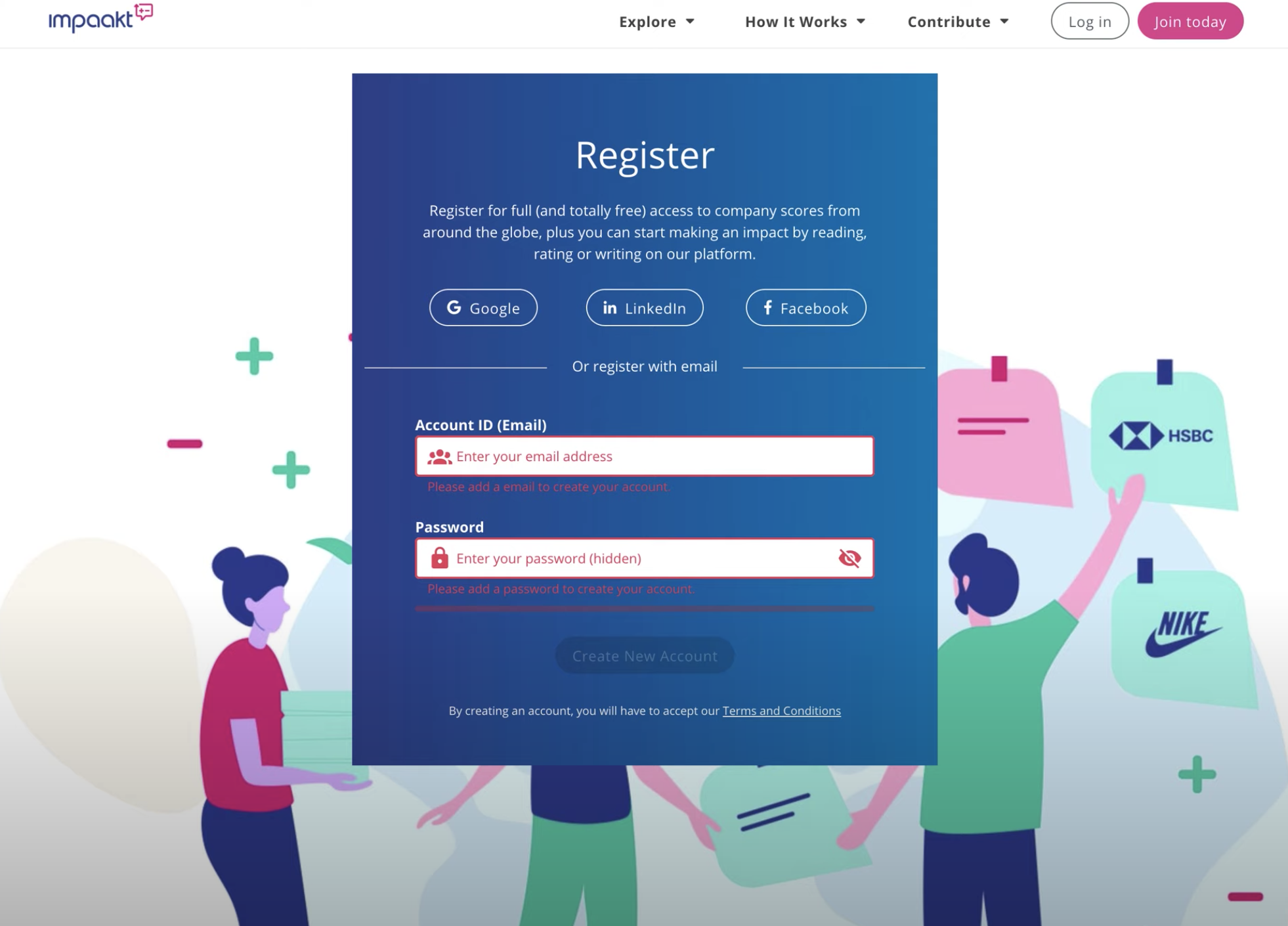The width and height of the screenshot is (1288, 926).
Task: Click the Terms and Conditions link
Action: [x=781, y=710]
